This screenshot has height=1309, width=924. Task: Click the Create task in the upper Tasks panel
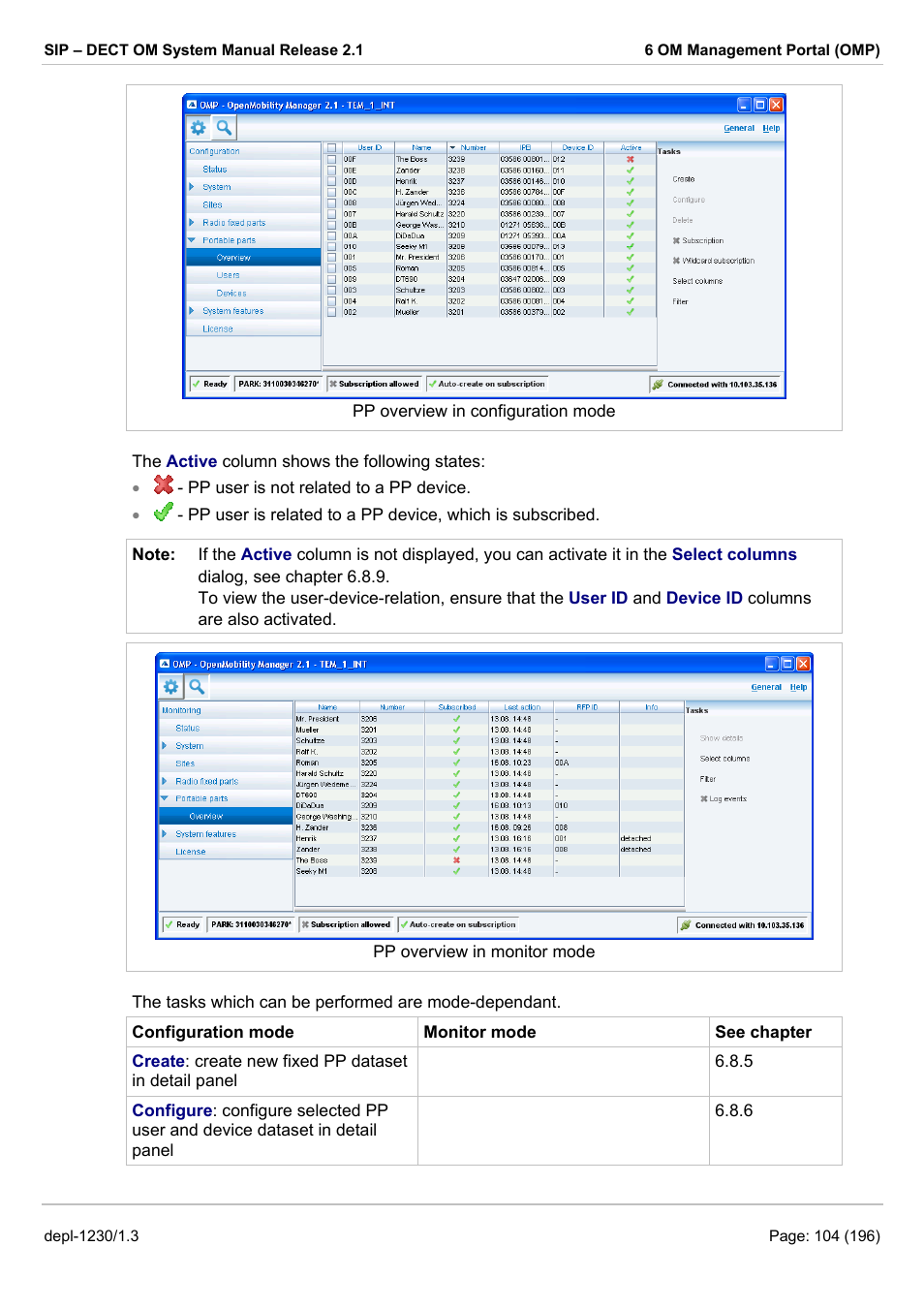(x=684, y=179)
